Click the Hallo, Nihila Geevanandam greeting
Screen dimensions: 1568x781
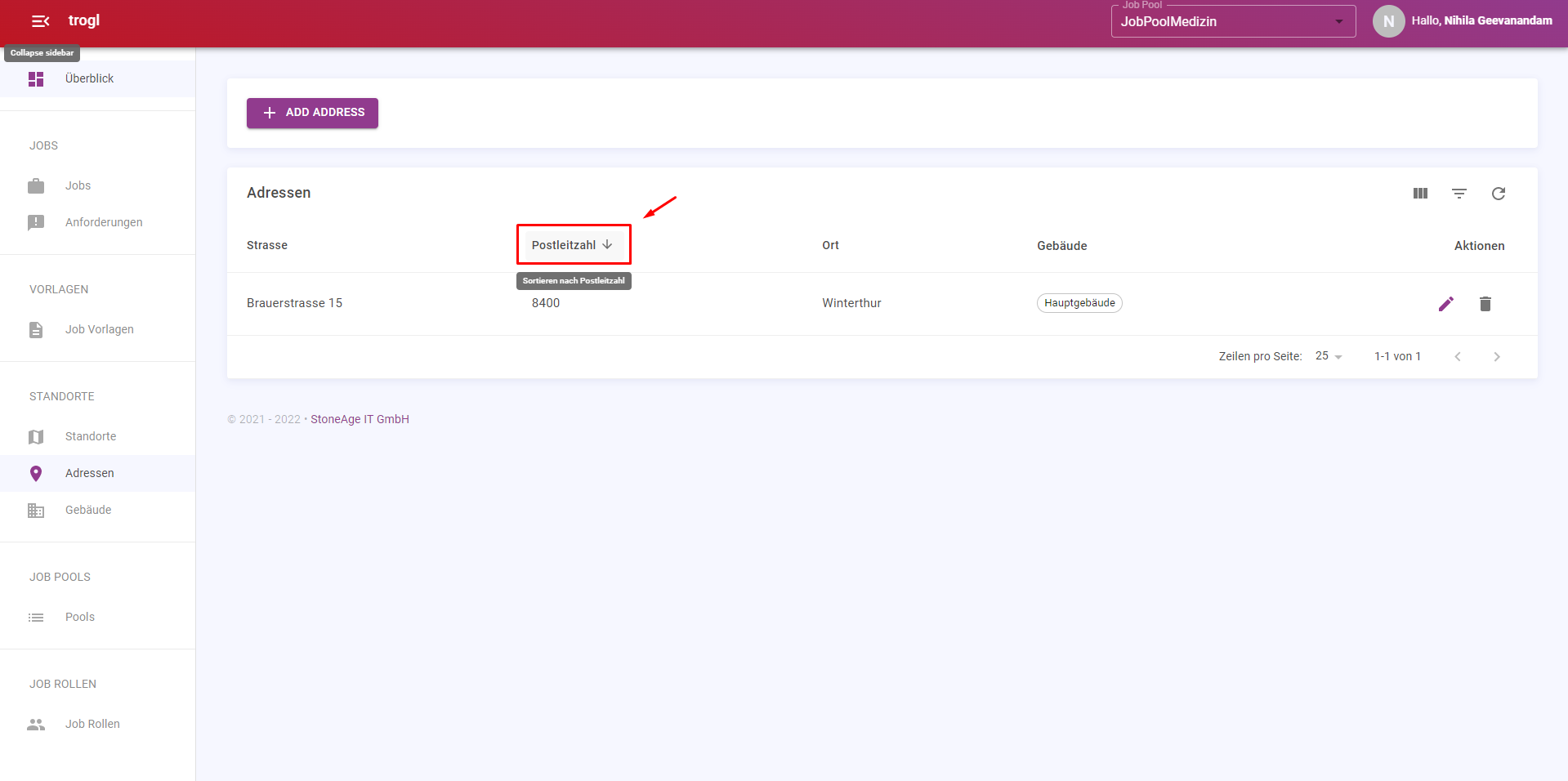point(1481,21)
